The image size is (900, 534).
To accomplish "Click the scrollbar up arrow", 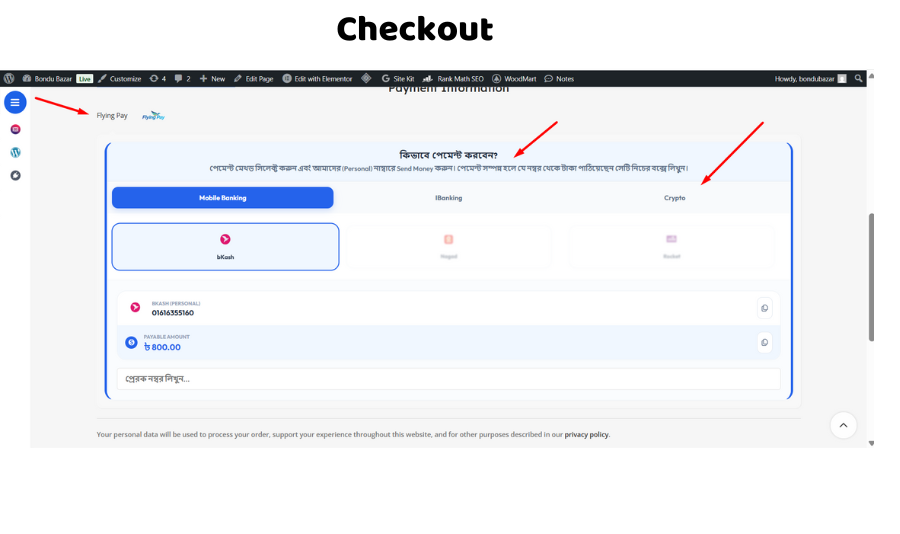I will tap(871, 75).
